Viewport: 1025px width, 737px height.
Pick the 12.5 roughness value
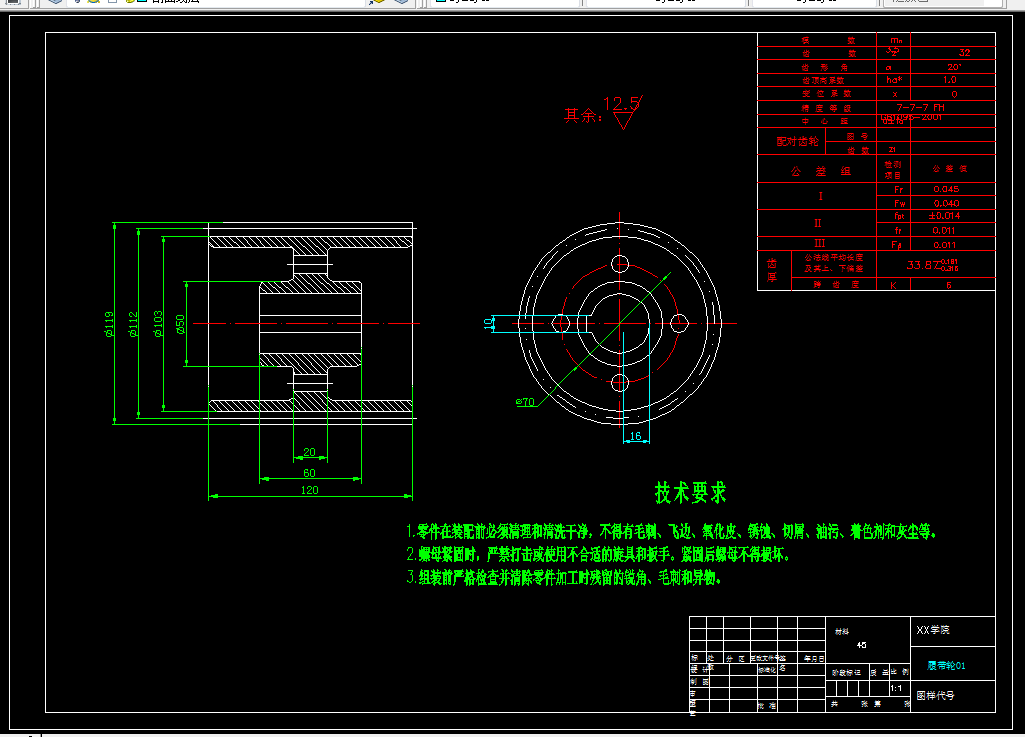click(621, 103)
